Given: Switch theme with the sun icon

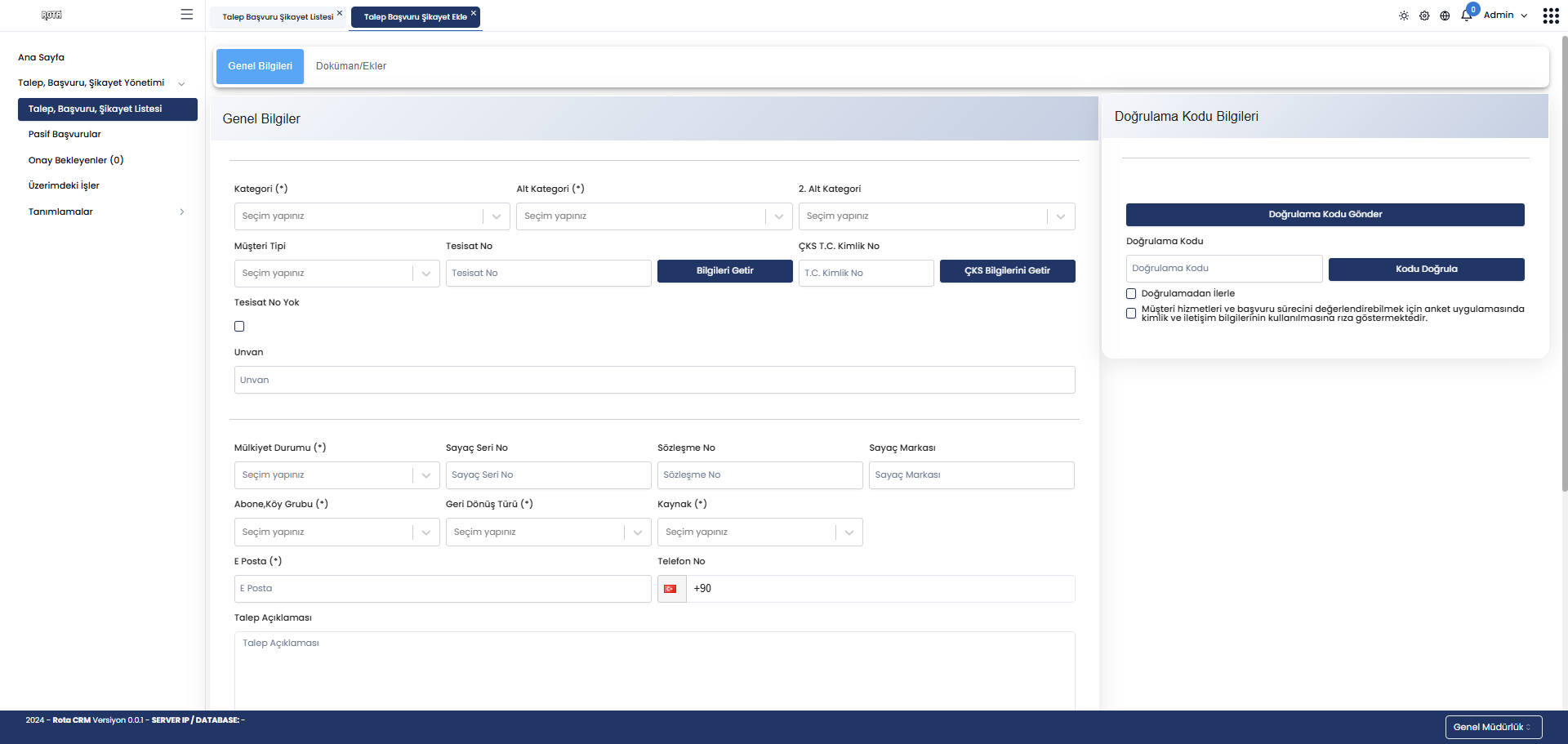Looking at the screenshot, I should click(1404, 16).
